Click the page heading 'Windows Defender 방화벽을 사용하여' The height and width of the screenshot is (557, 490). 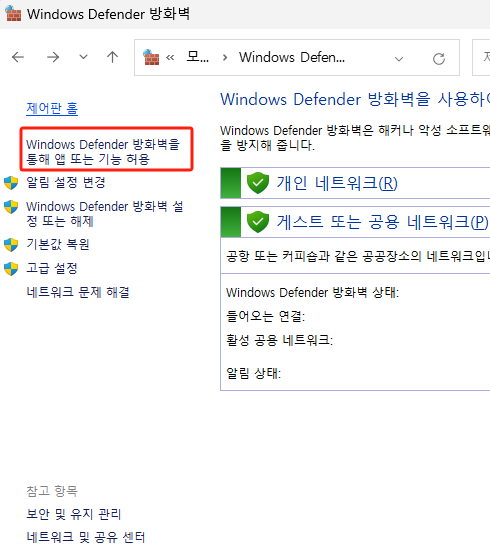(355, 99)
